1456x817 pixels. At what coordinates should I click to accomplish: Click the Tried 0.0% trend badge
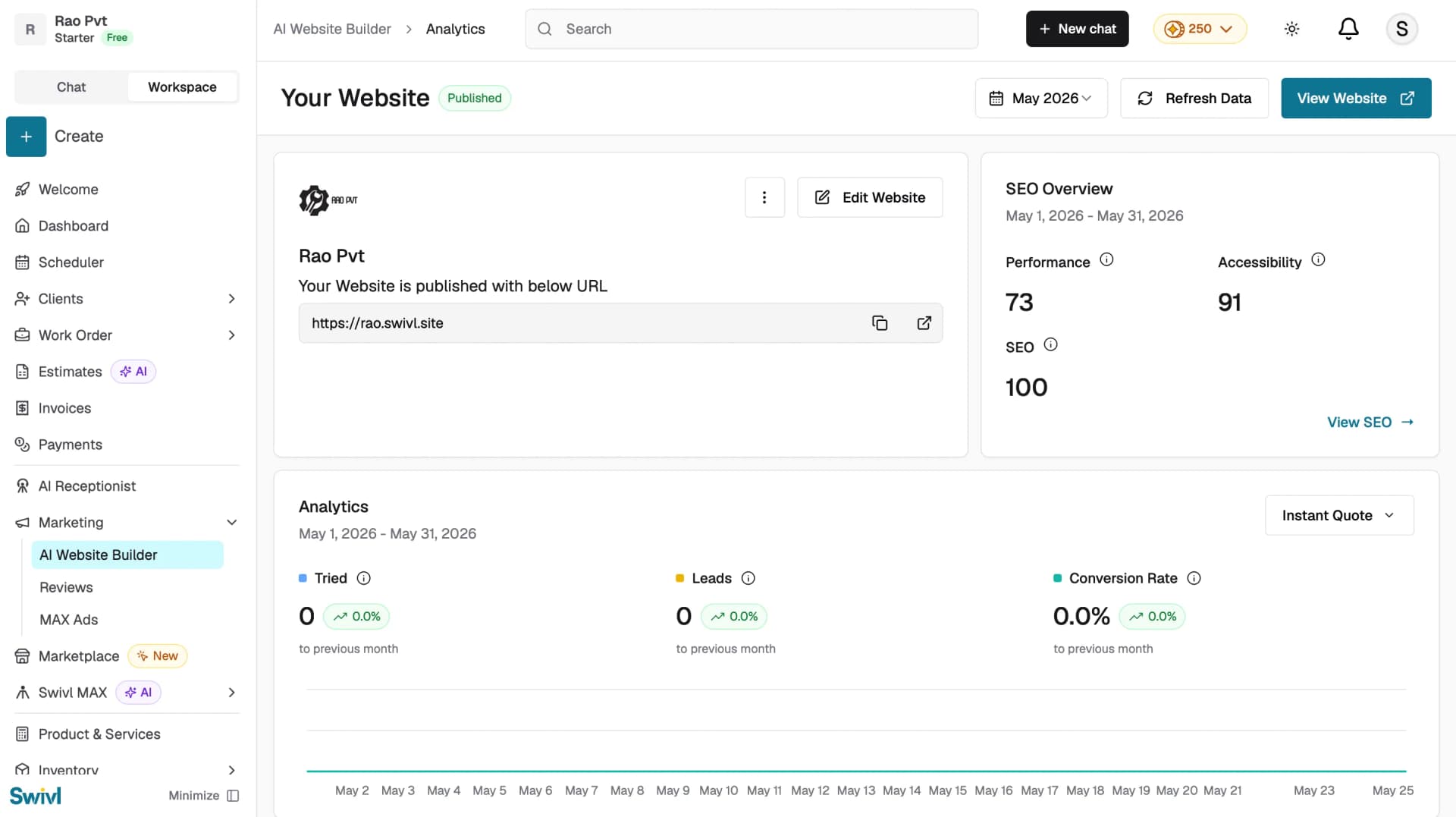pyautogui.click(x=356, y=617)
